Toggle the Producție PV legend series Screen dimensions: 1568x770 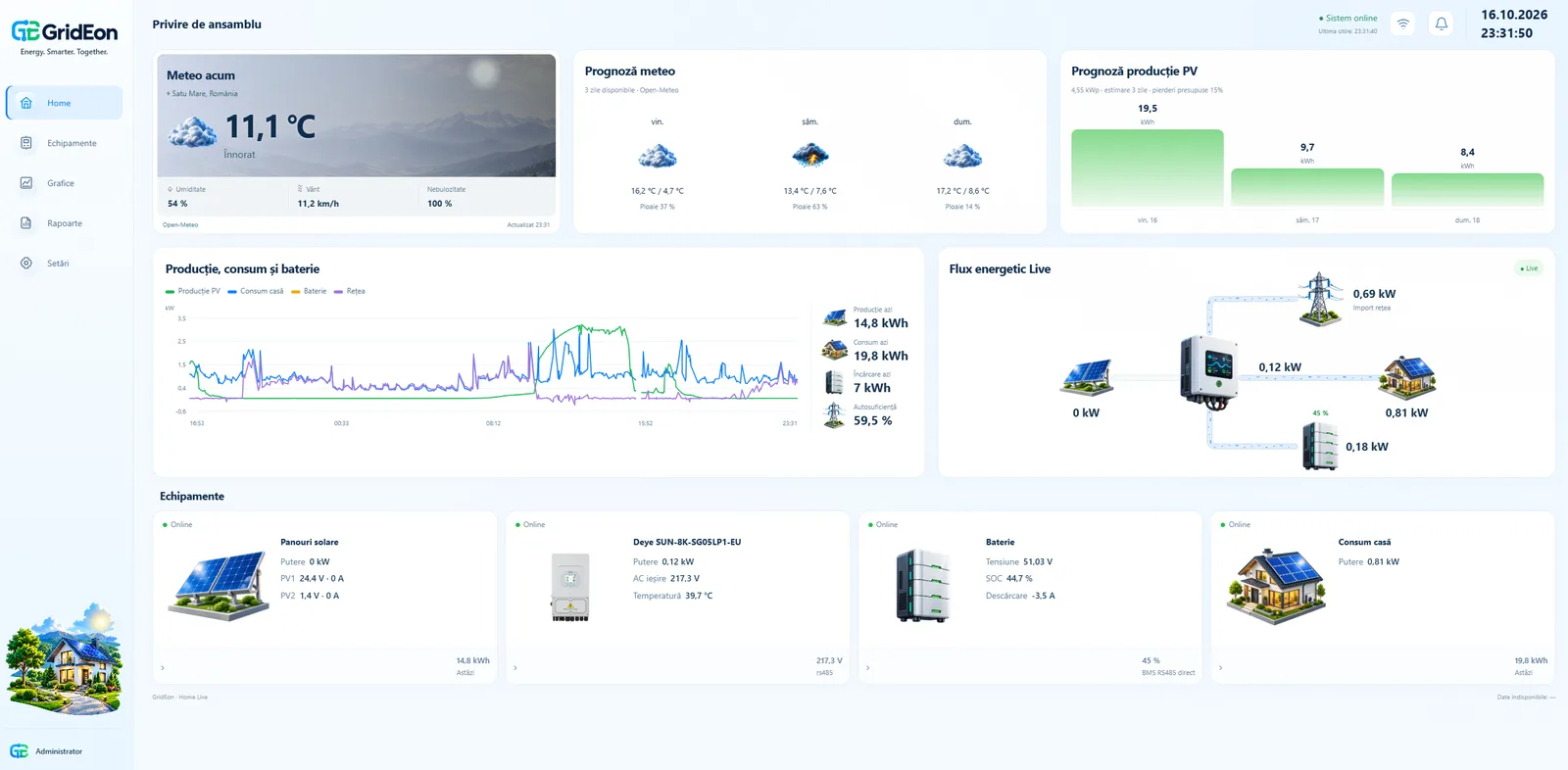193,291
